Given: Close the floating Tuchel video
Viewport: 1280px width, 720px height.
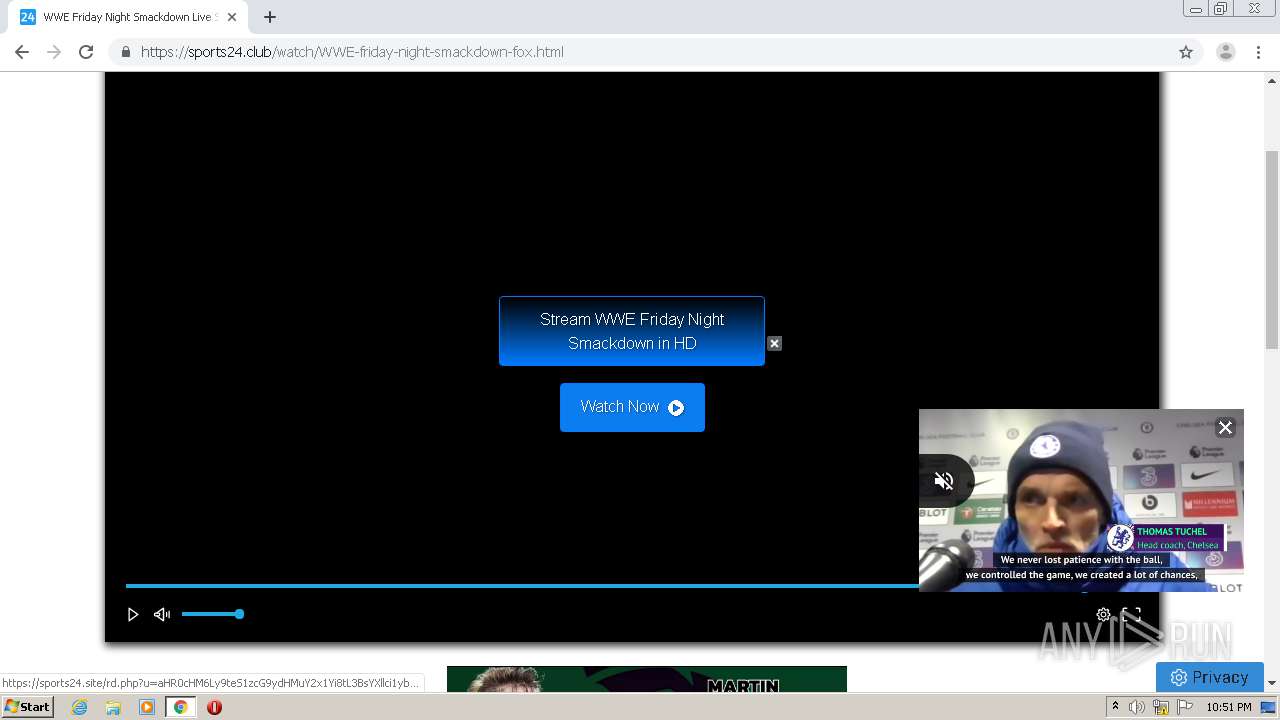Looking at the screenshot, I should coord(1225,427).
